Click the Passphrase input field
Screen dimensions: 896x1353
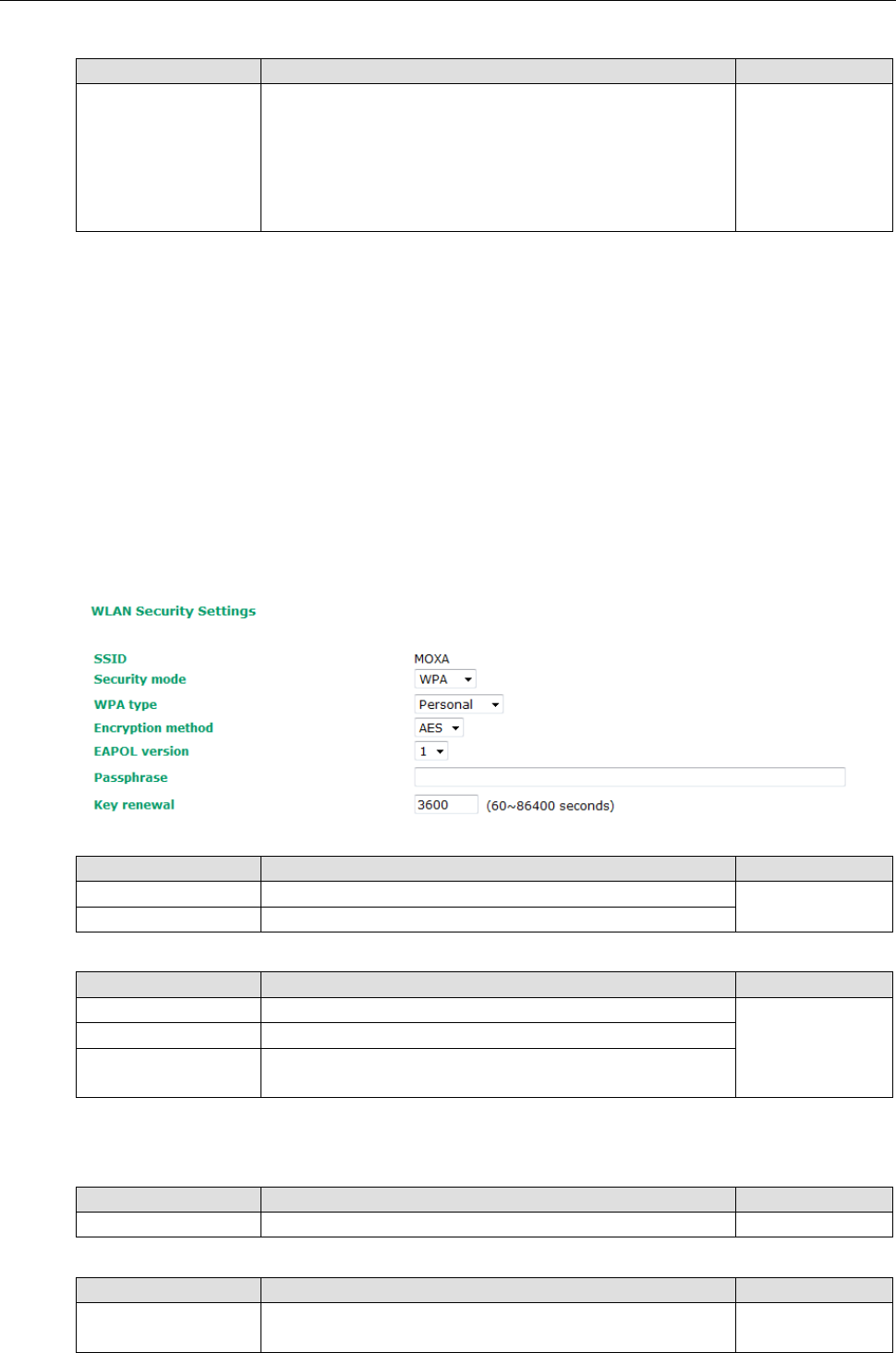630,777
